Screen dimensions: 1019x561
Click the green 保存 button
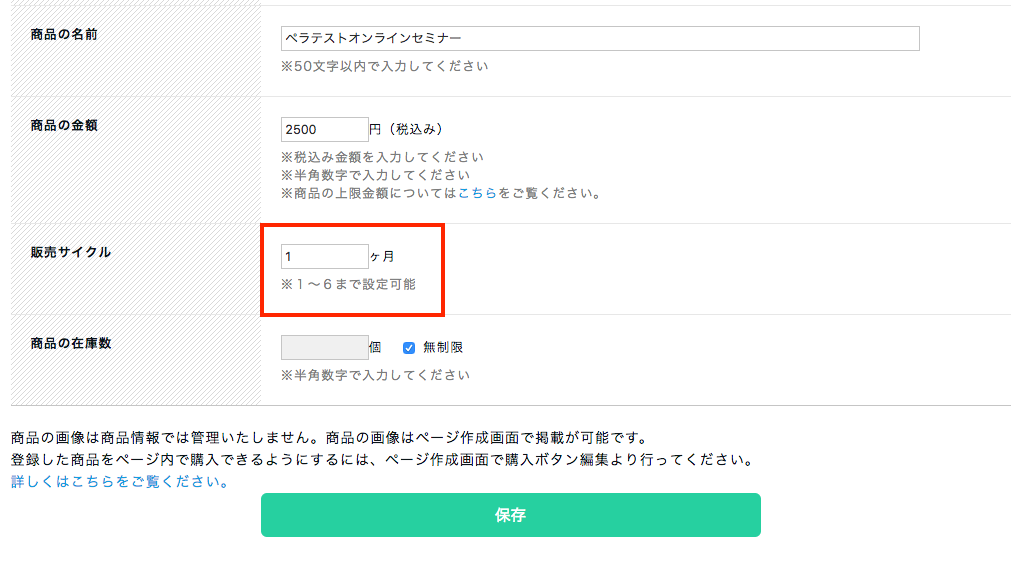click(x=511, y=515)
